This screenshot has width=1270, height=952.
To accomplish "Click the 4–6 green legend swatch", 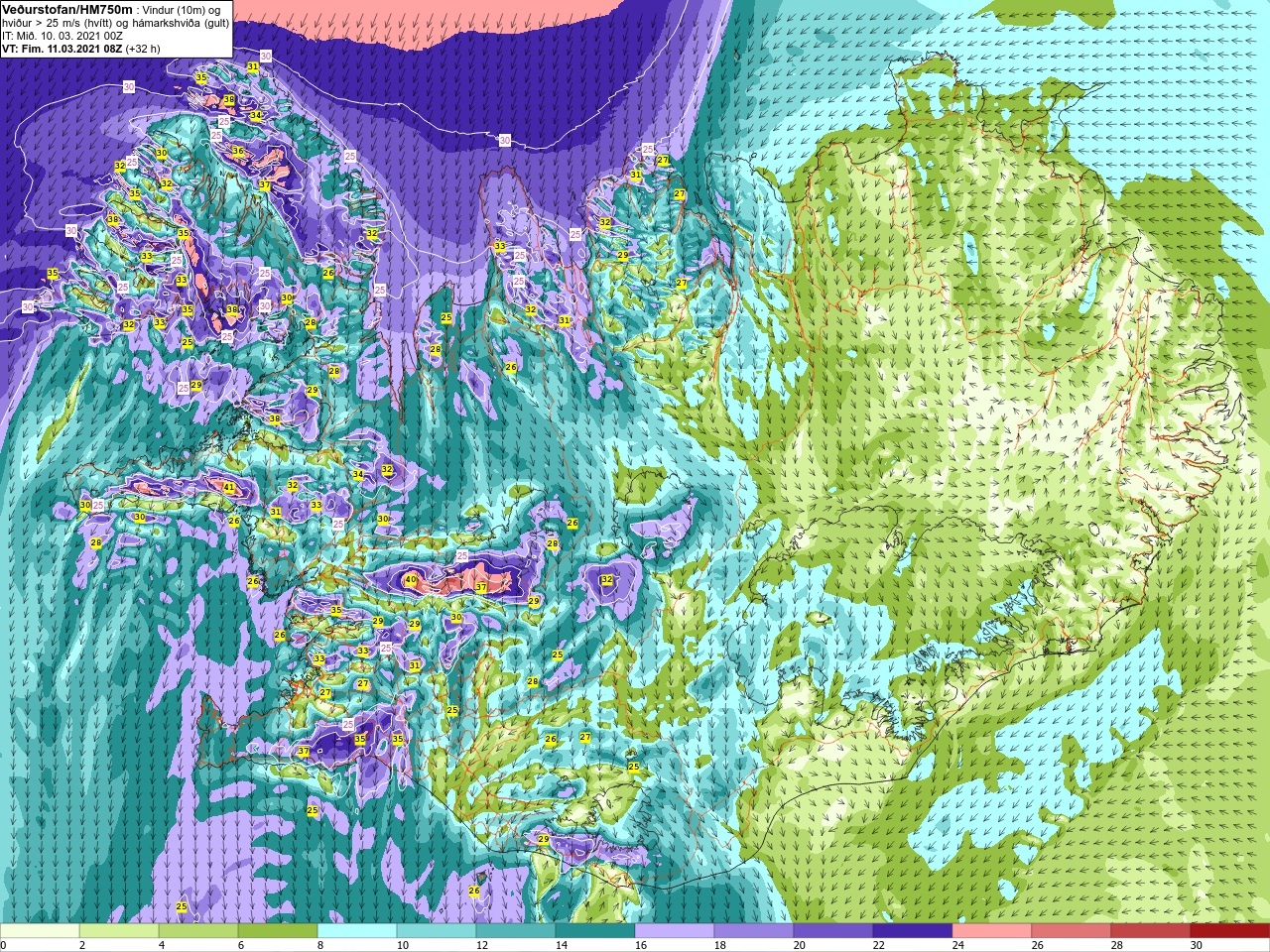I will [x=198, y=931].
